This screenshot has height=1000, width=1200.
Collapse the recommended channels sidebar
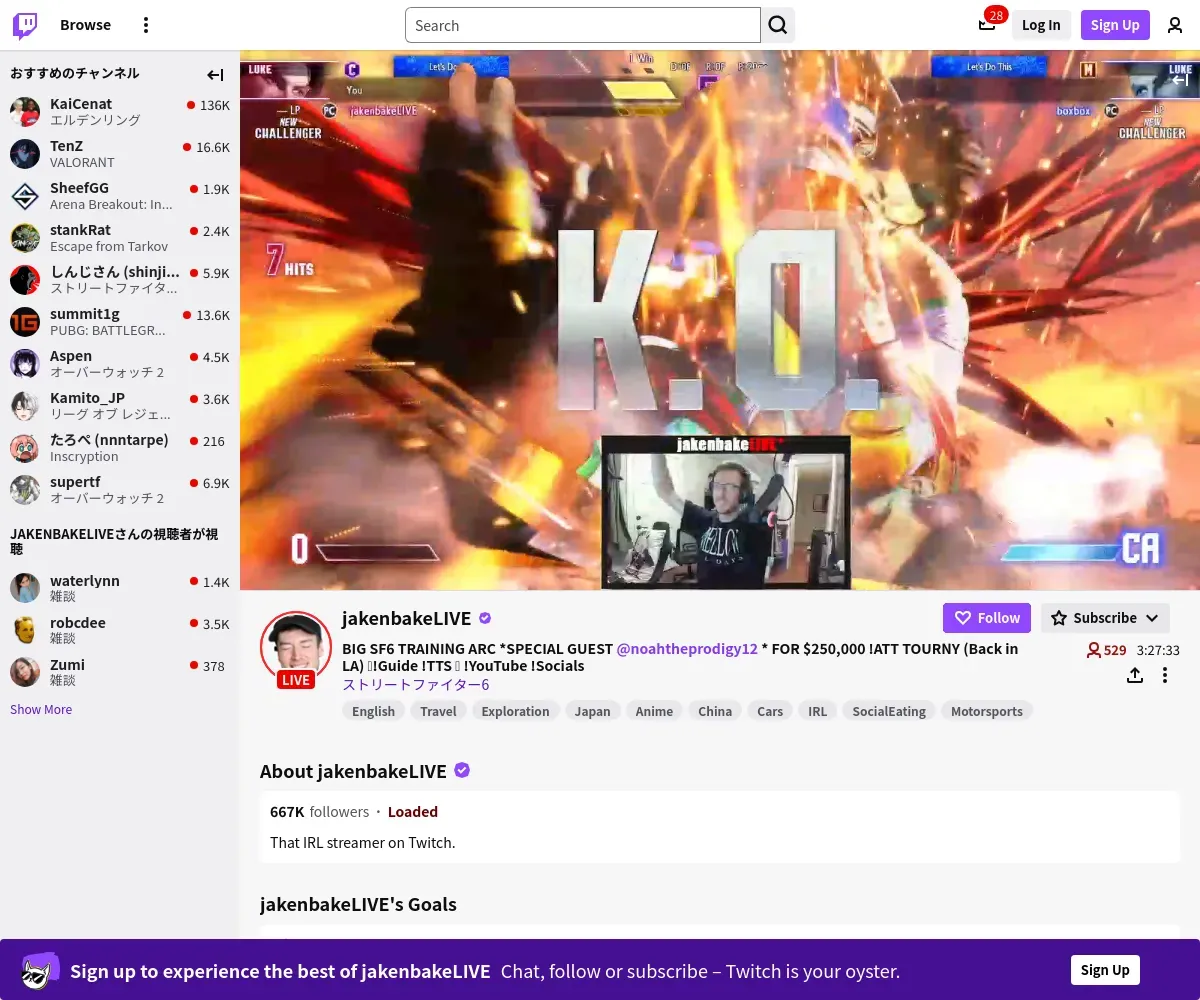pos(215,74)
